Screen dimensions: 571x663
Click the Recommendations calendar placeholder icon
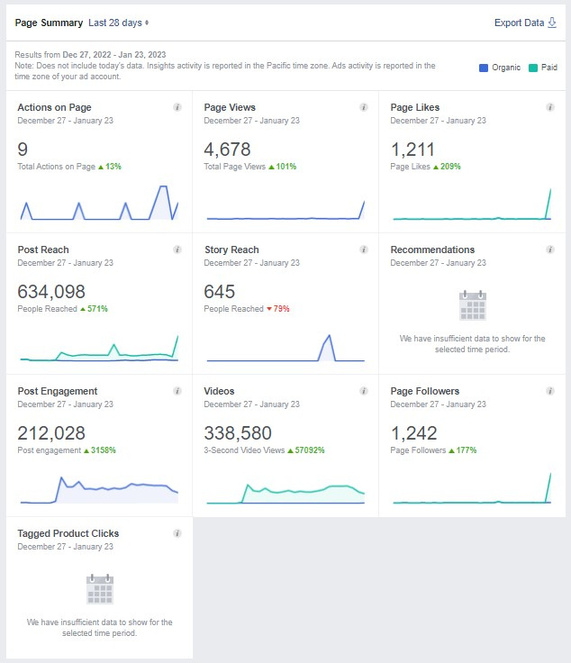coord(472,305)
